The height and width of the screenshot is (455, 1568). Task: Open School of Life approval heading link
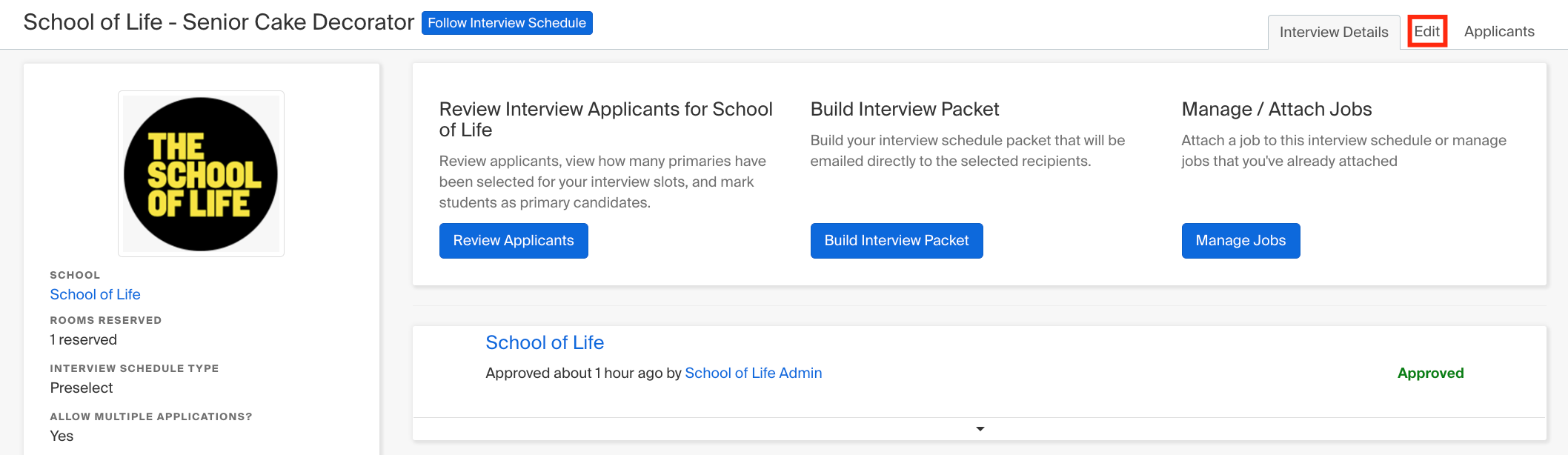(x=545, y=342)
